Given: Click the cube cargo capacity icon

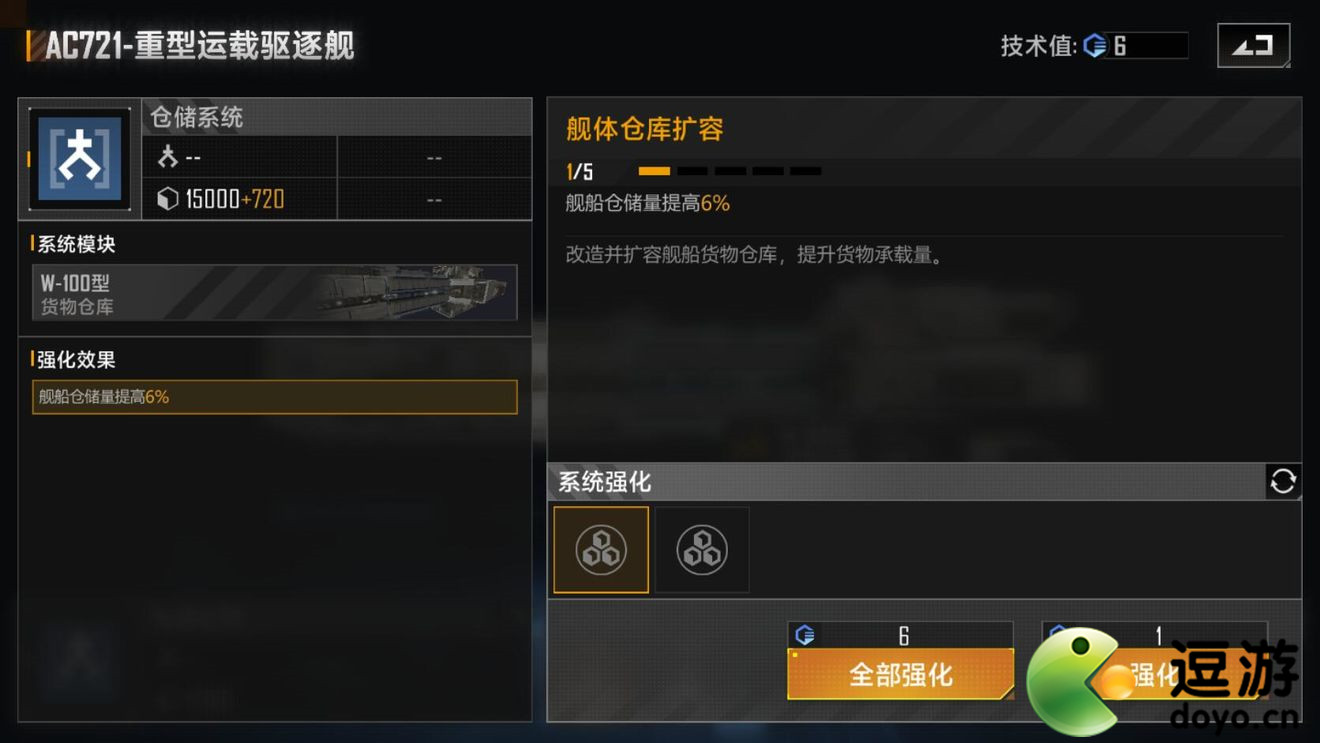Looking at the screenshot, I should coord(168,199).
